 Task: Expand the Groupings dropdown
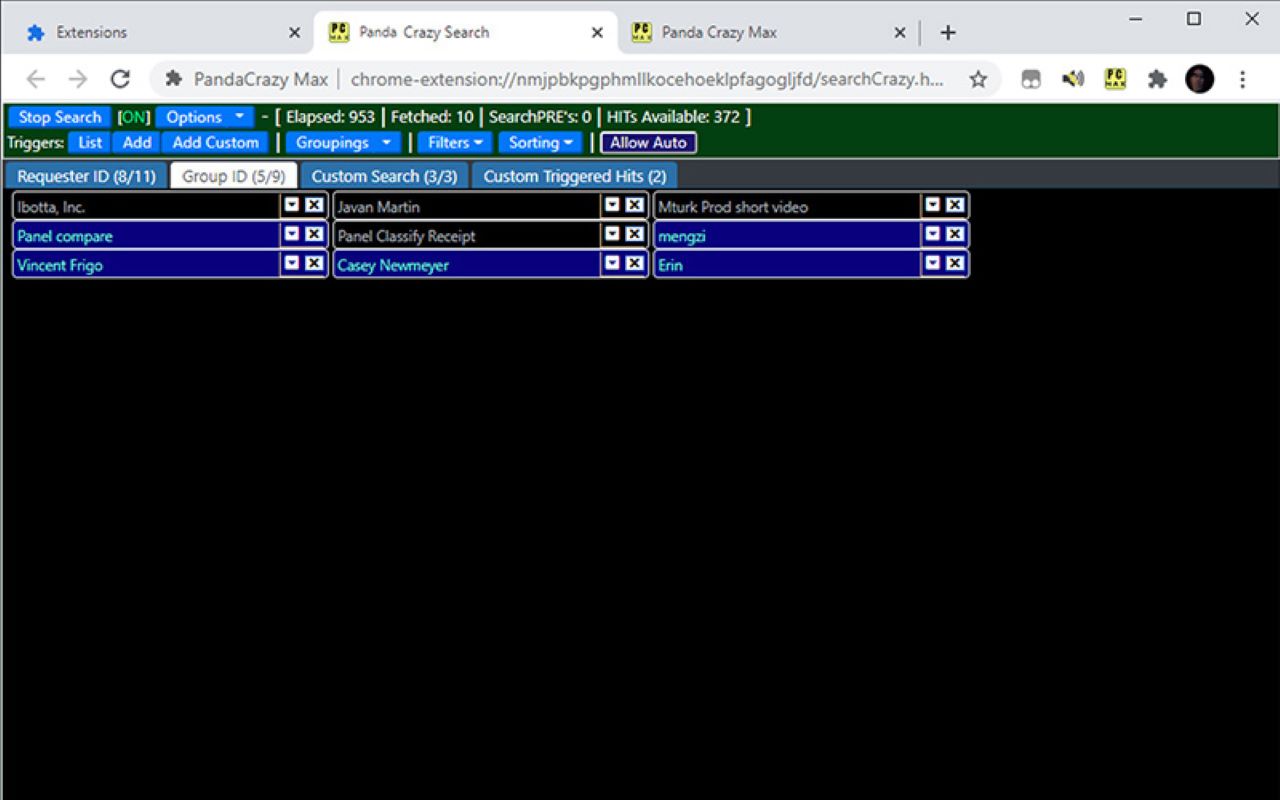point(343,142)
